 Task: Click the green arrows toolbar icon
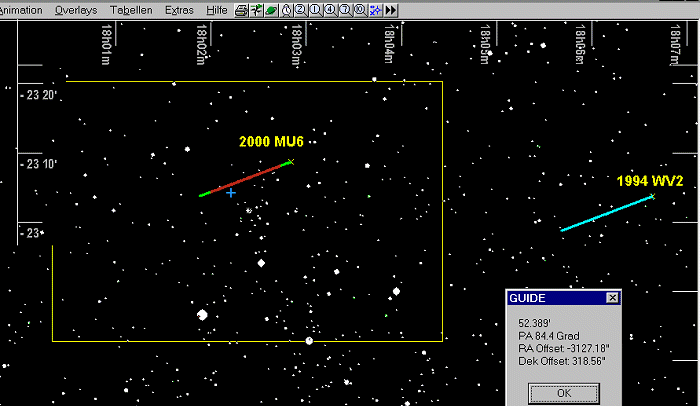point(257,9)
